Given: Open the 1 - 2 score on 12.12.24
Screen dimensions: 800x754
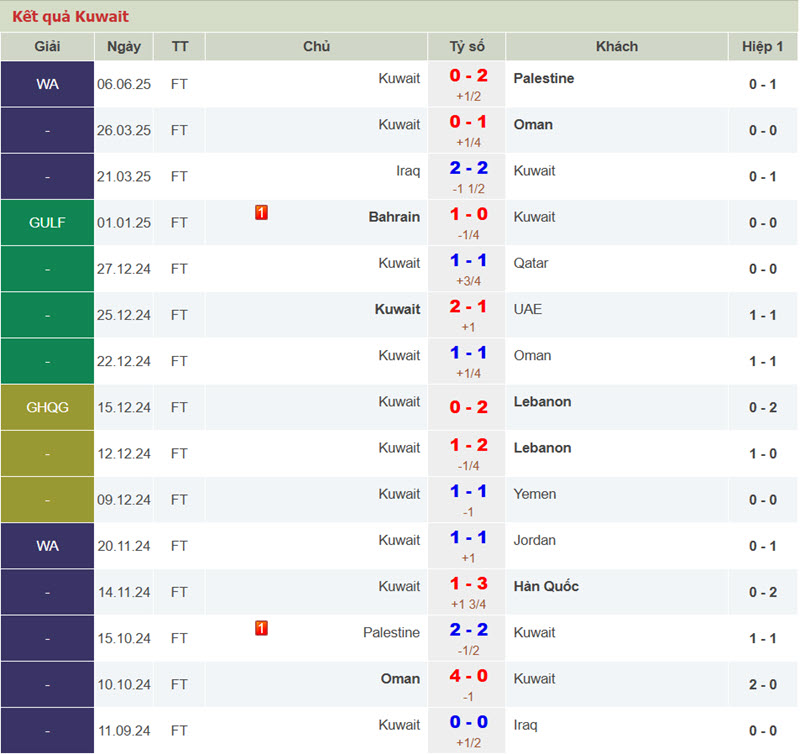Looking at the screenshot, I should pos(468,445).
